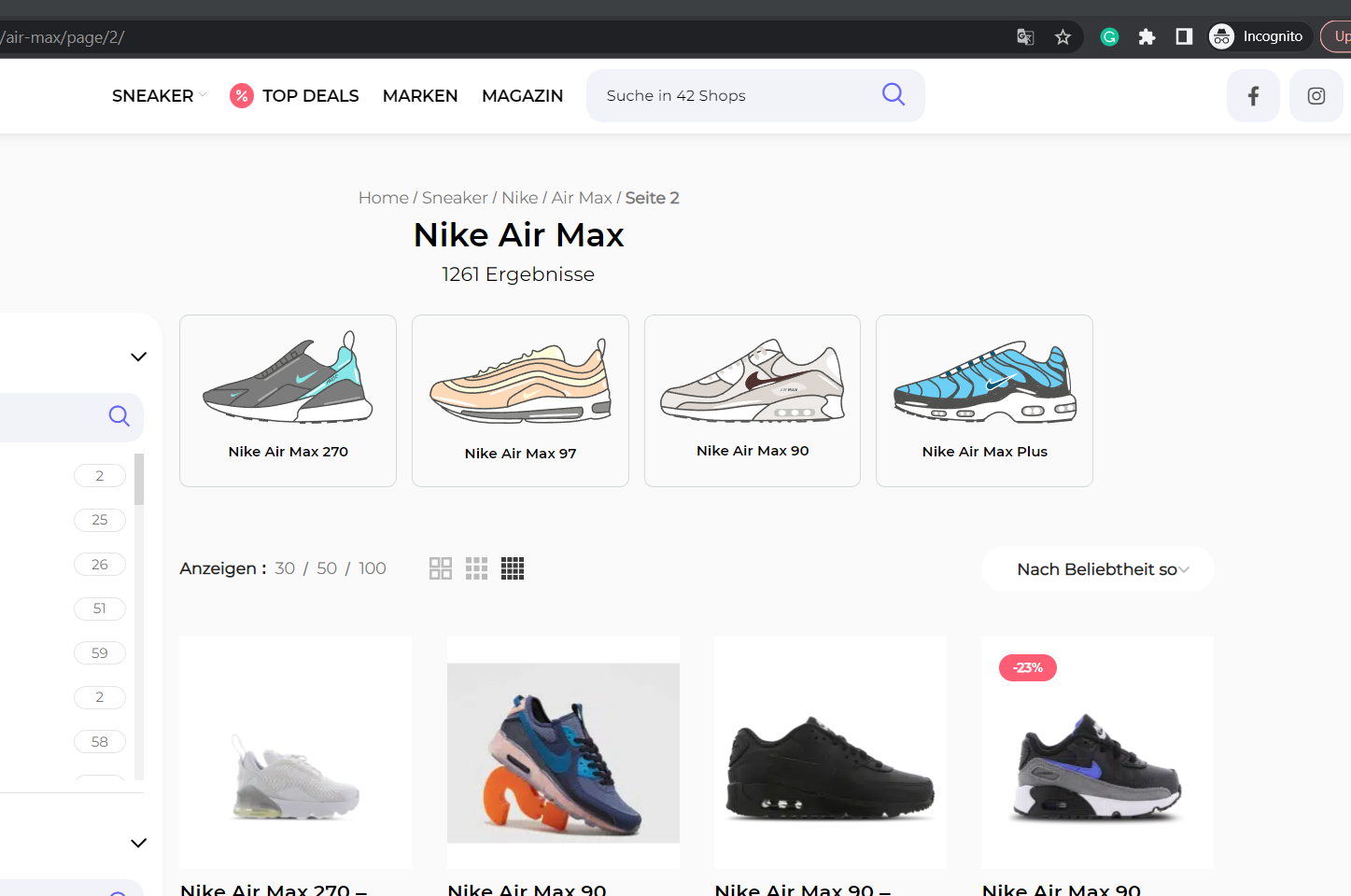
Task: Go to Air Max in the breadcrumb
Action: [582, 198]
